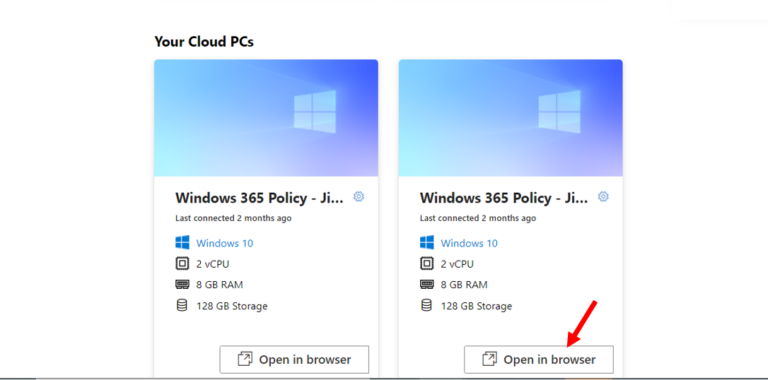The image size is (768, 380).
Task: Select right Cloud PC wallpaper thumbnail
Action: 510,118
